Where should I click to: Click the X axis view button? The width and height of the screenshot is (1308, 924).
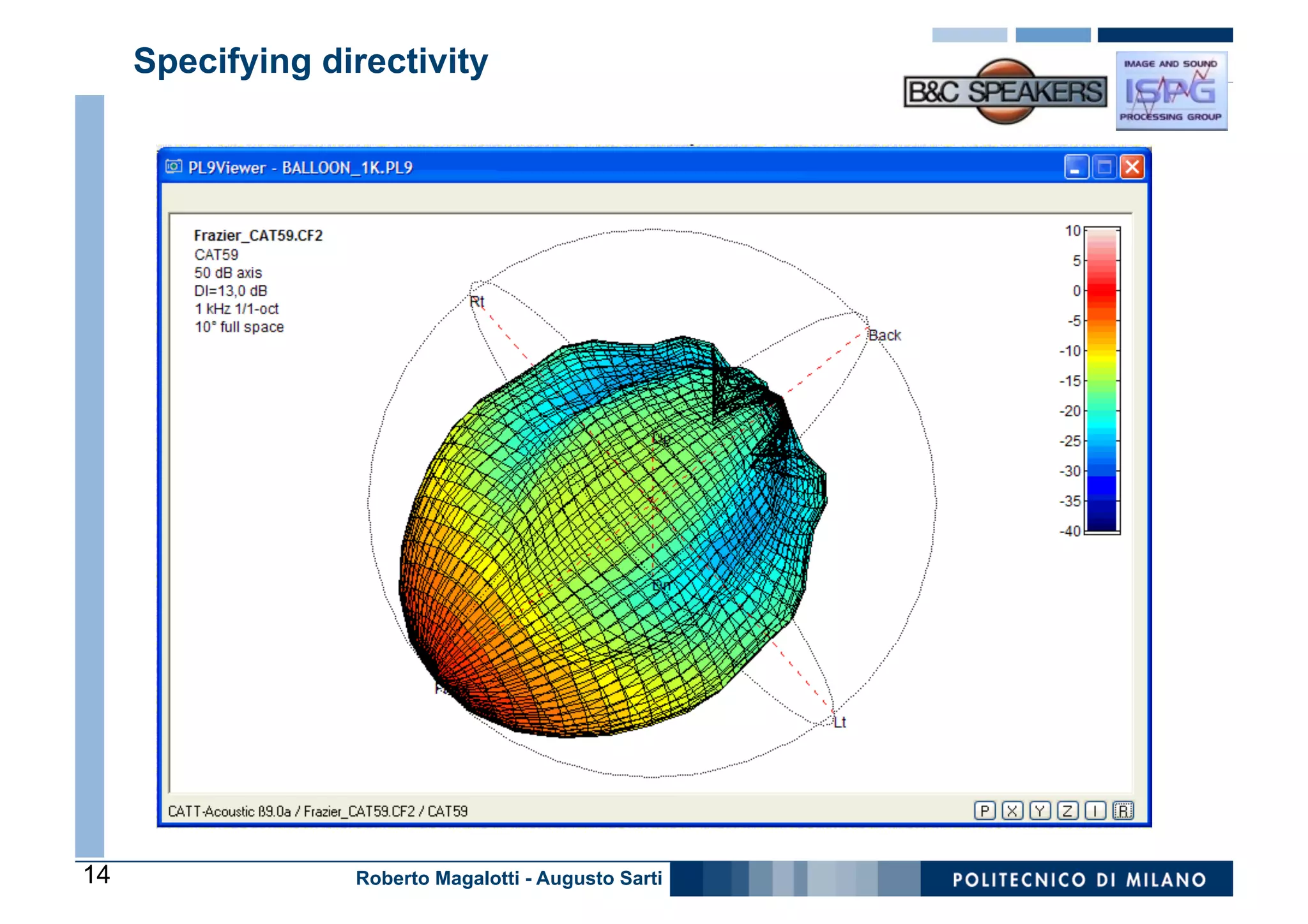[x=1012, y=810]
